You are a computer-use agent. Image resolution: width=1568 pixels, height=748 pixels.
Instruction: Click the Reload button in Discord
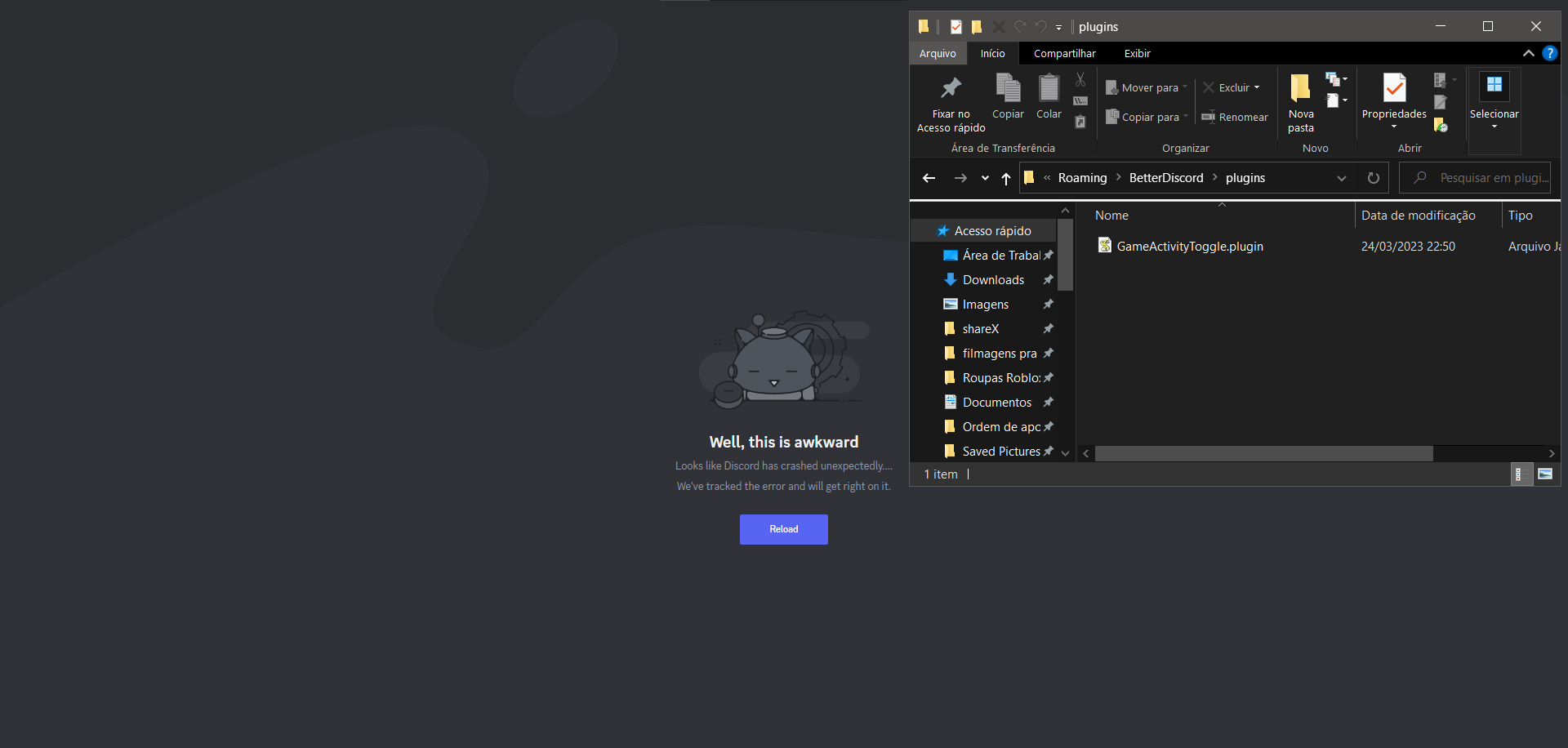[784, 529]
